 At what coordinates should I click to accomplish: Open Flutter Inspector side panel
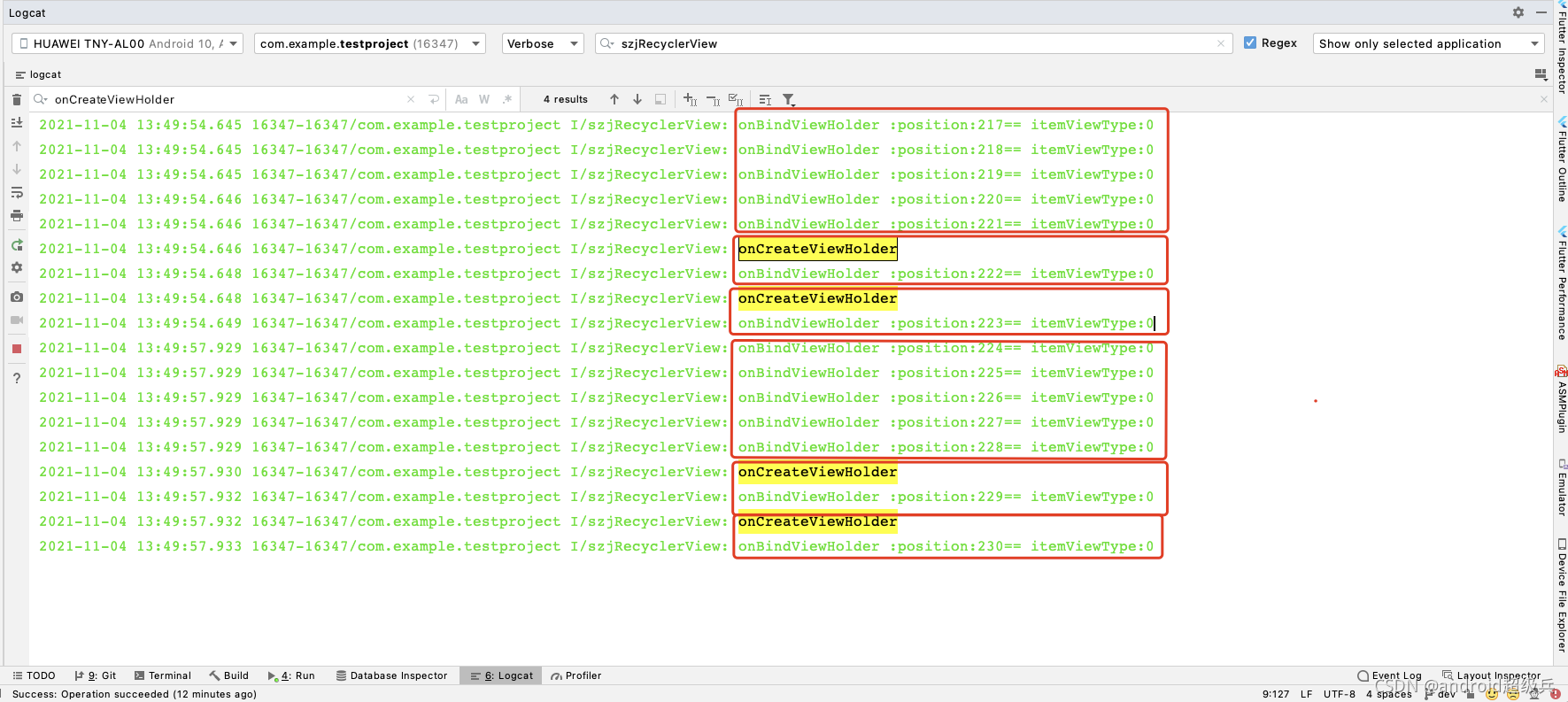[x=1562, y=49]
